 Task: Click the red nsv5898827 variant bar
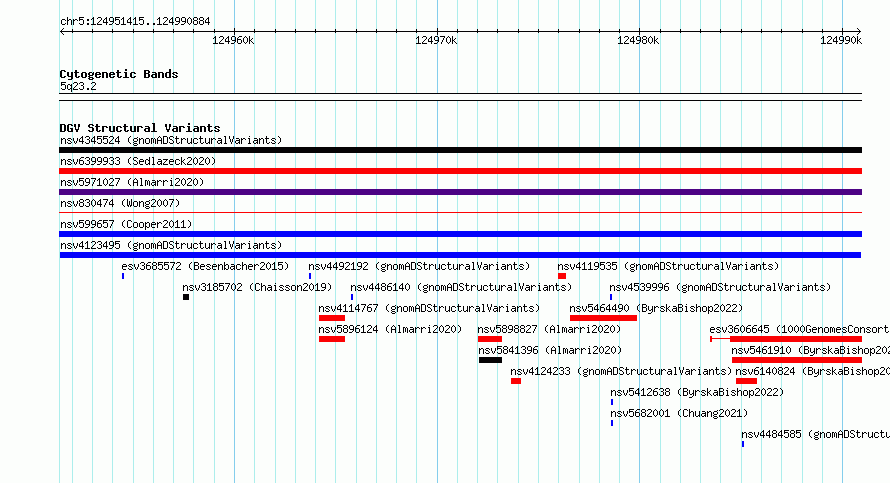(x=490, y=339)
